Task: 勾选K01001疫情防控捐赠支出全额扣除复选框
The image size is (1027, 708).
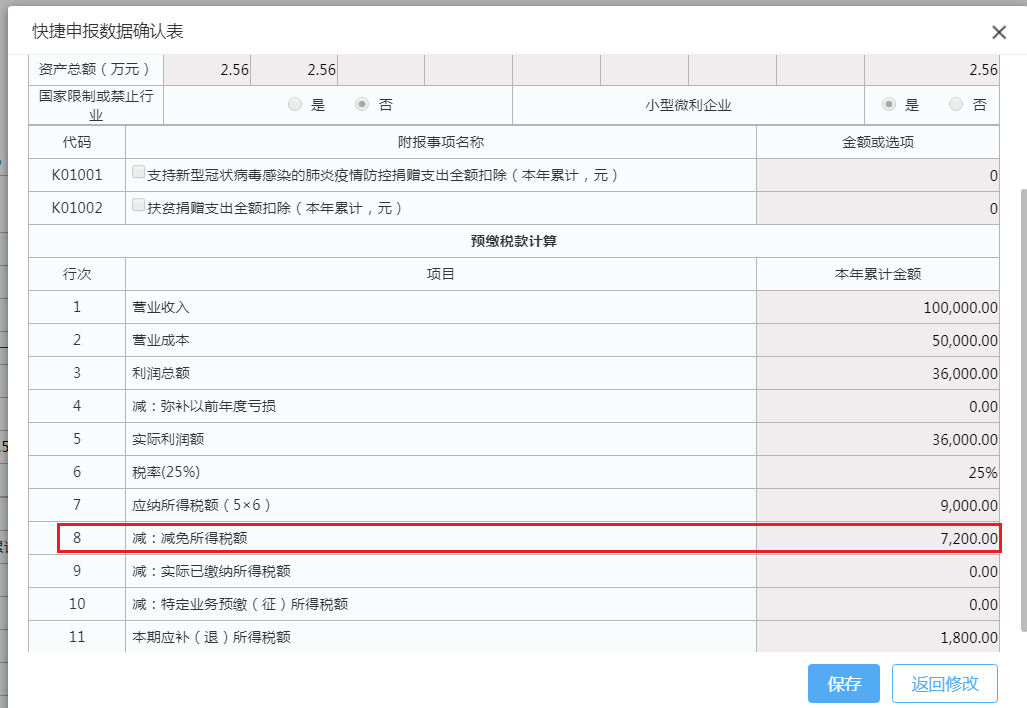Action: click(x=137, y=170)
